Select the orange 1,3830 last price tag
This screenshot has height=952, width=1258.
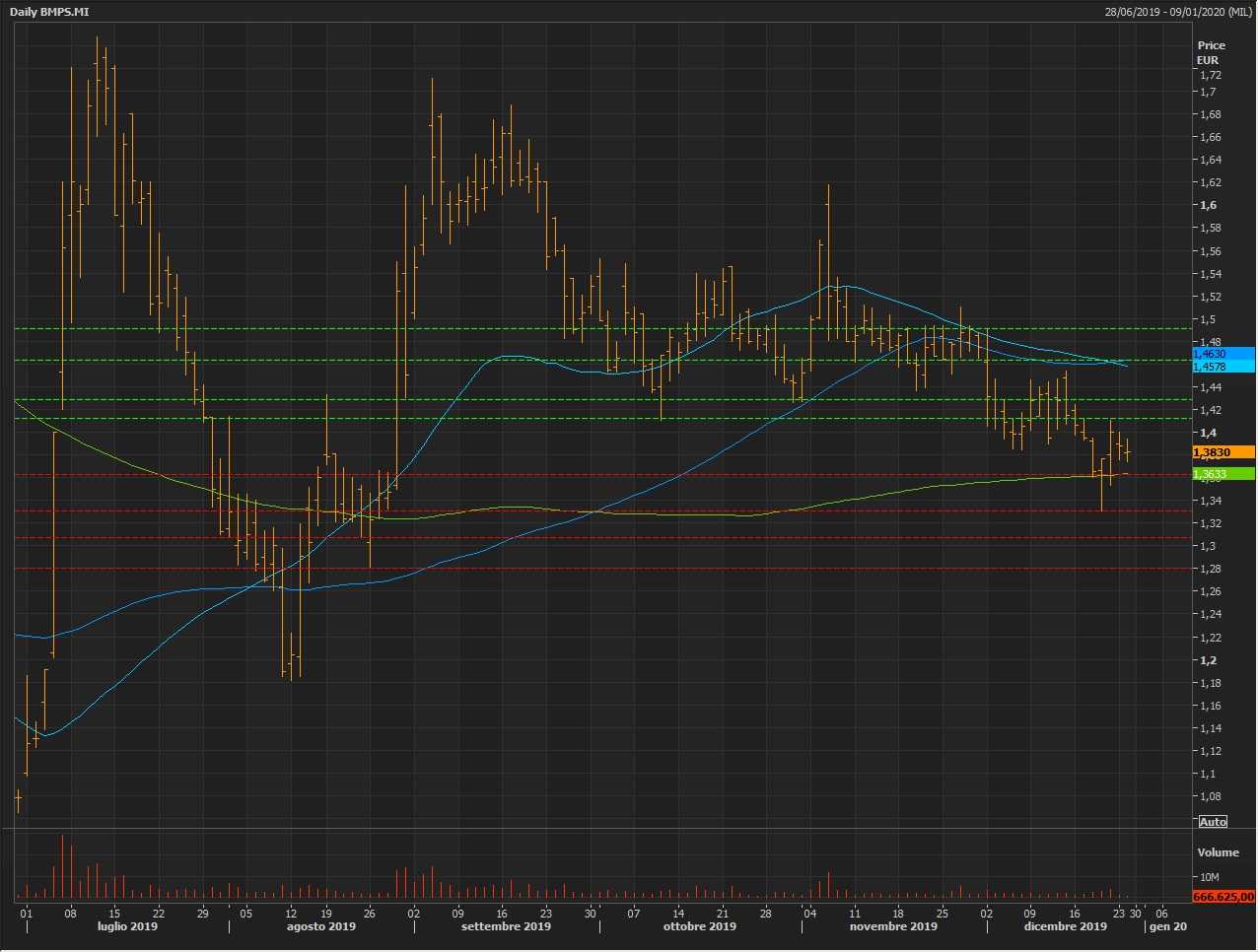(1223, 452)
